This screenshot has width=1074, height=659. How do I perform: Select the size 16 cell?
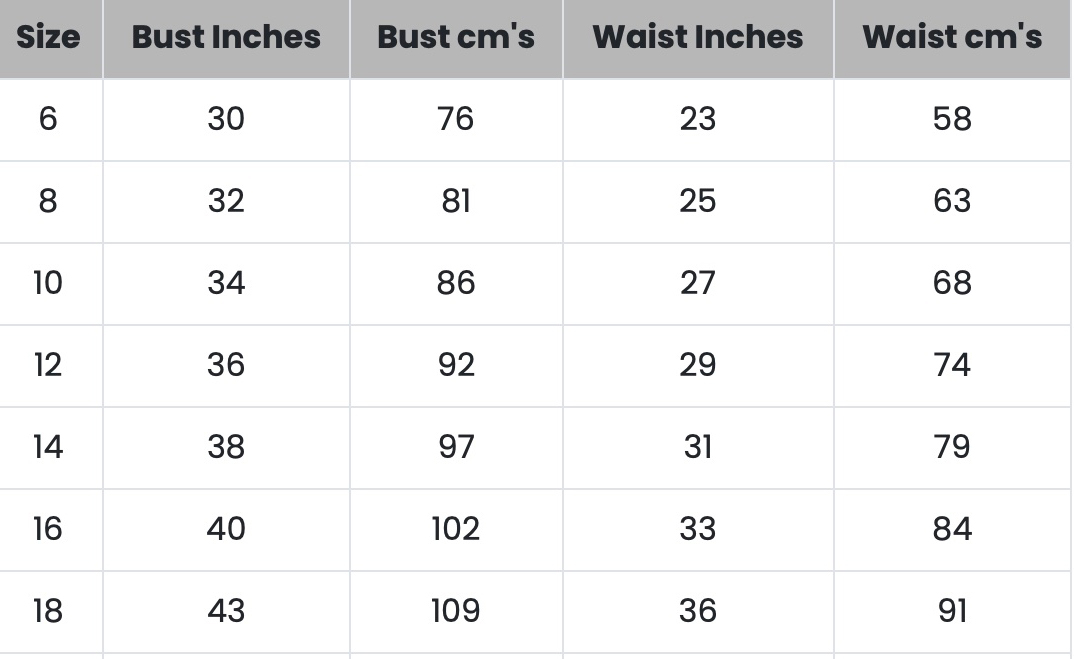point(48,529)
